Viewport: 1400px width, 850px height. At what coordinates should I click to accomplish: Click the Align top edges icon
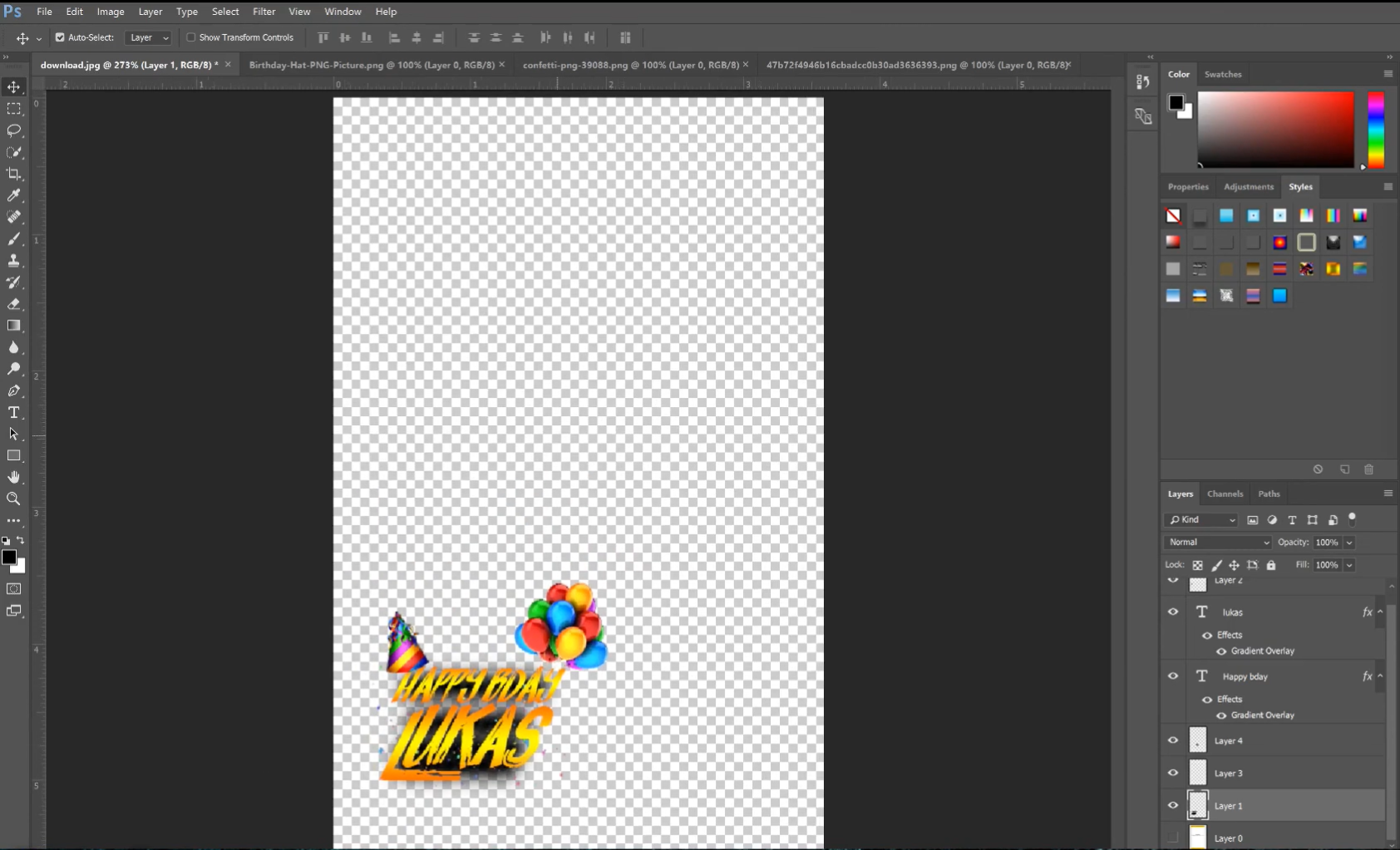tap(323, 37)
